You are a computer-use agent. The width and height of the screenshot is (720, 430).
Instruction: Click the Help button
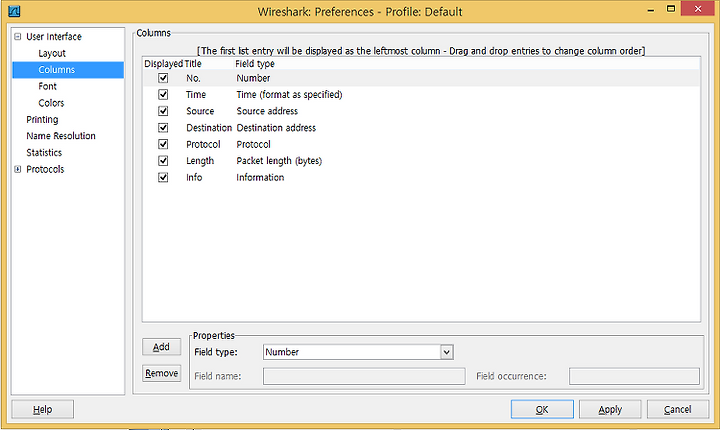click(42, 409)
